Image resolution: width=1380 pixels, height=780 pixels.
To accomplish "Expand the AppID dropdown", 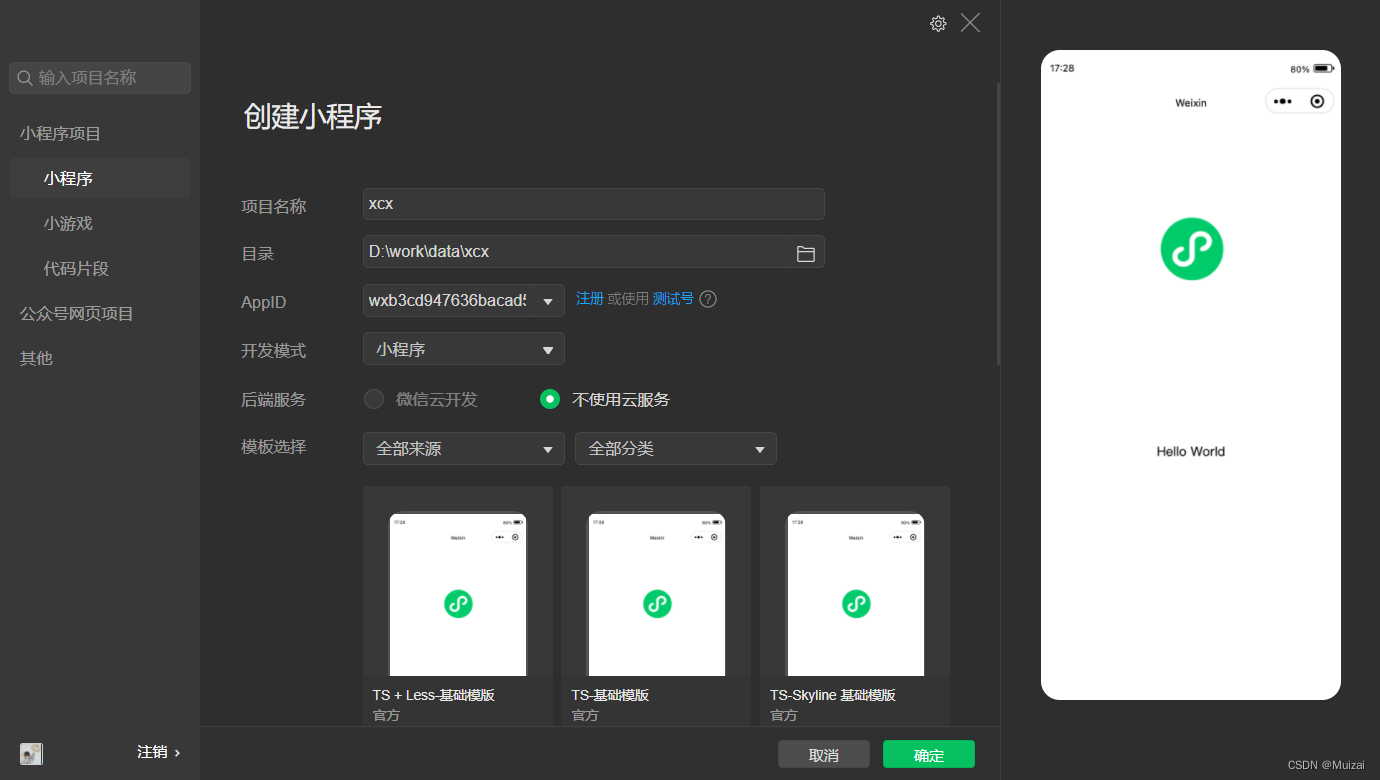I will point(547,301).
